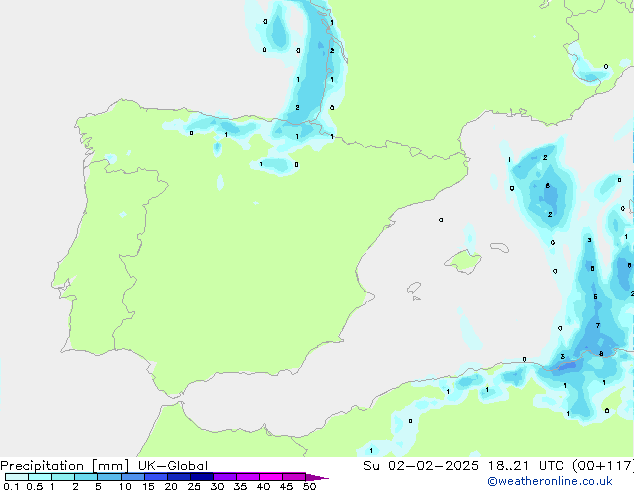Image resolution: width=634 pixels, height=490 pixels.
Task: Click the '10' legend scale label
Action: point(125,486)
